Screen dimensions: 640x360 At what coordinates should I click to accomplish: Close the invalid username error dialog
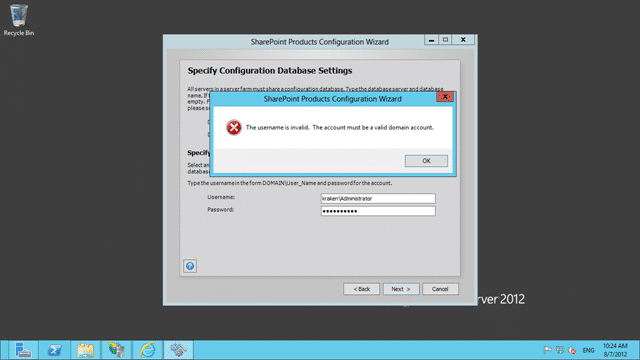(x=445, y=97)
